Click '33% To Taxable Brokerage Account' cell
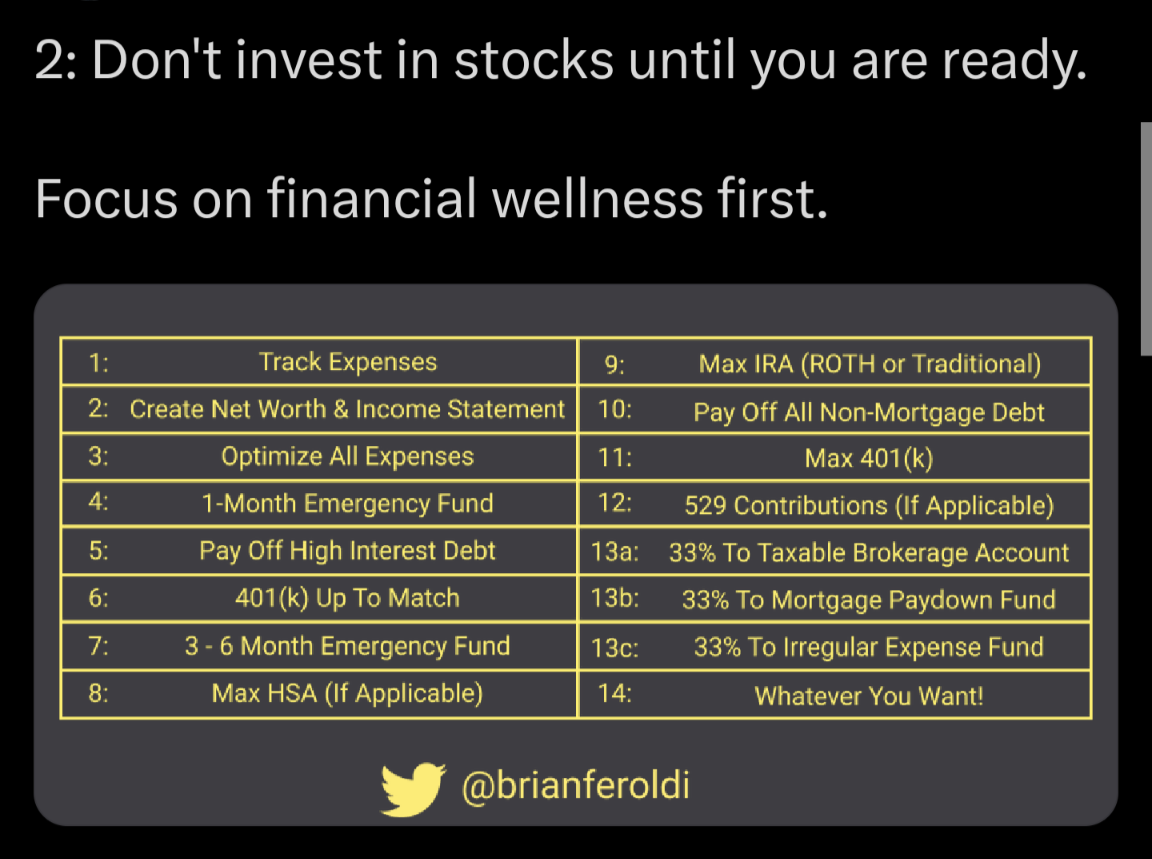 pos(869,553)
